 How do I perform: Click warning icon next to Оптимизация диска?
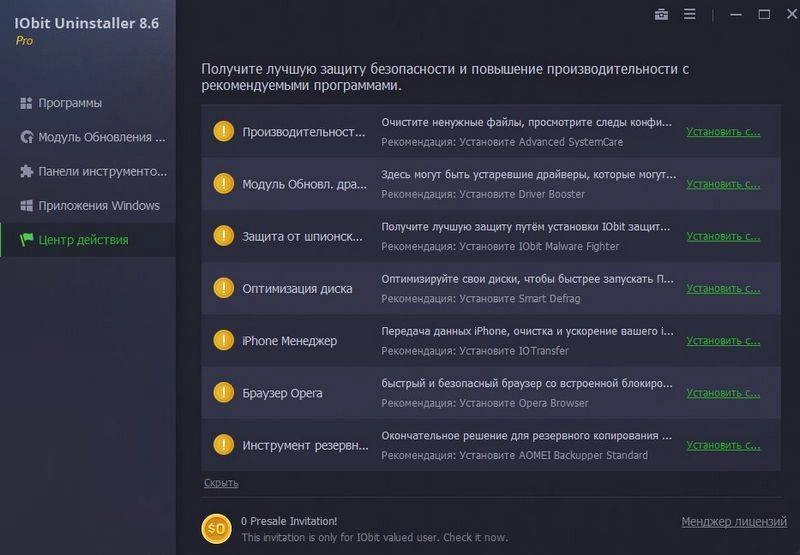(x=223, y=288)
